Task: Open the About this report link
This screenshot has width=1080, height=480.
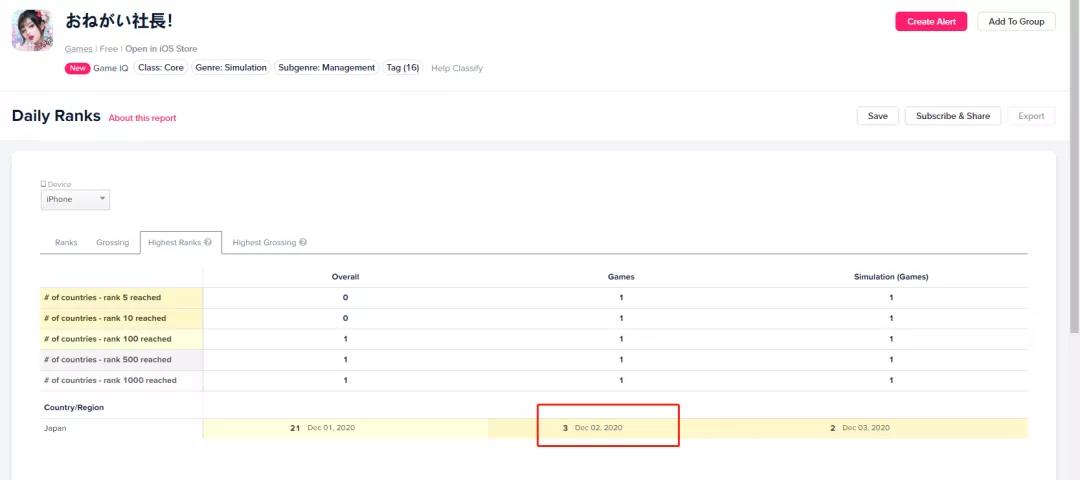Action: click(142, 118)
